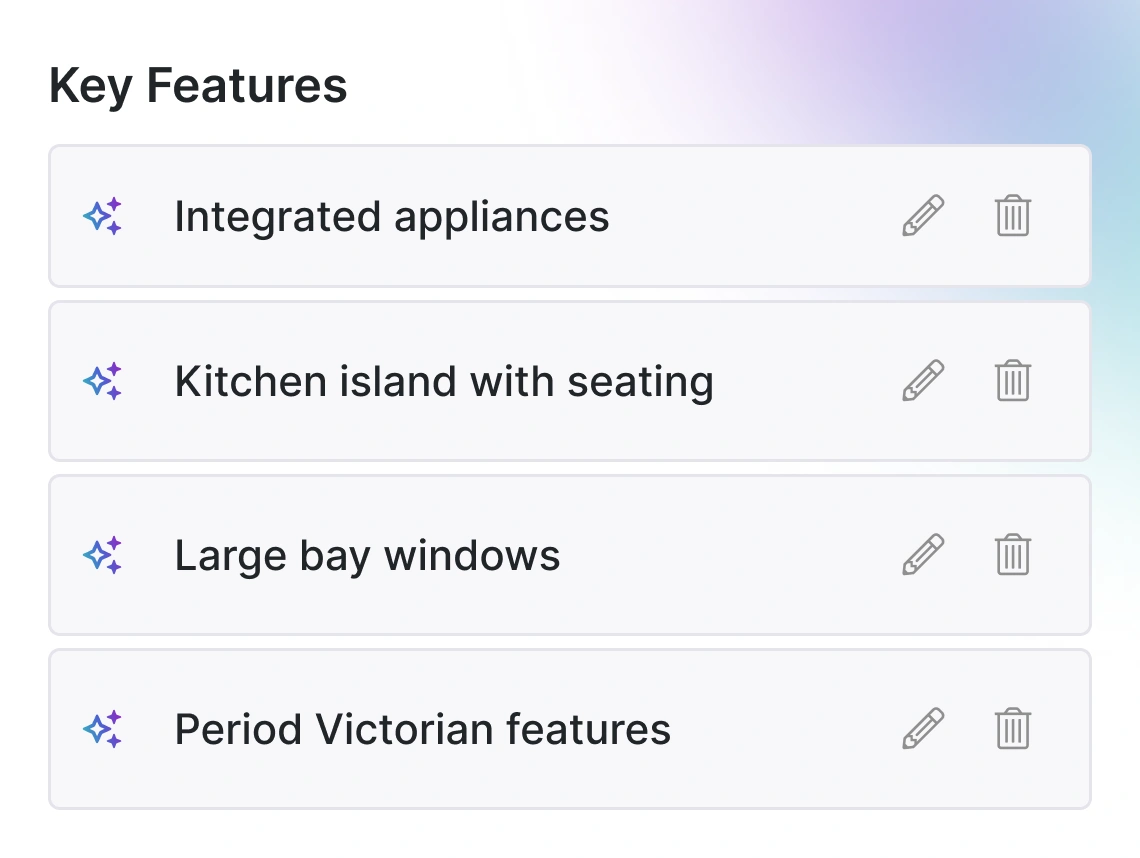Click the AI sparkle icon beside Kitchen island with seating
The image size is (1140, 858).
click(x=103, y=381)
